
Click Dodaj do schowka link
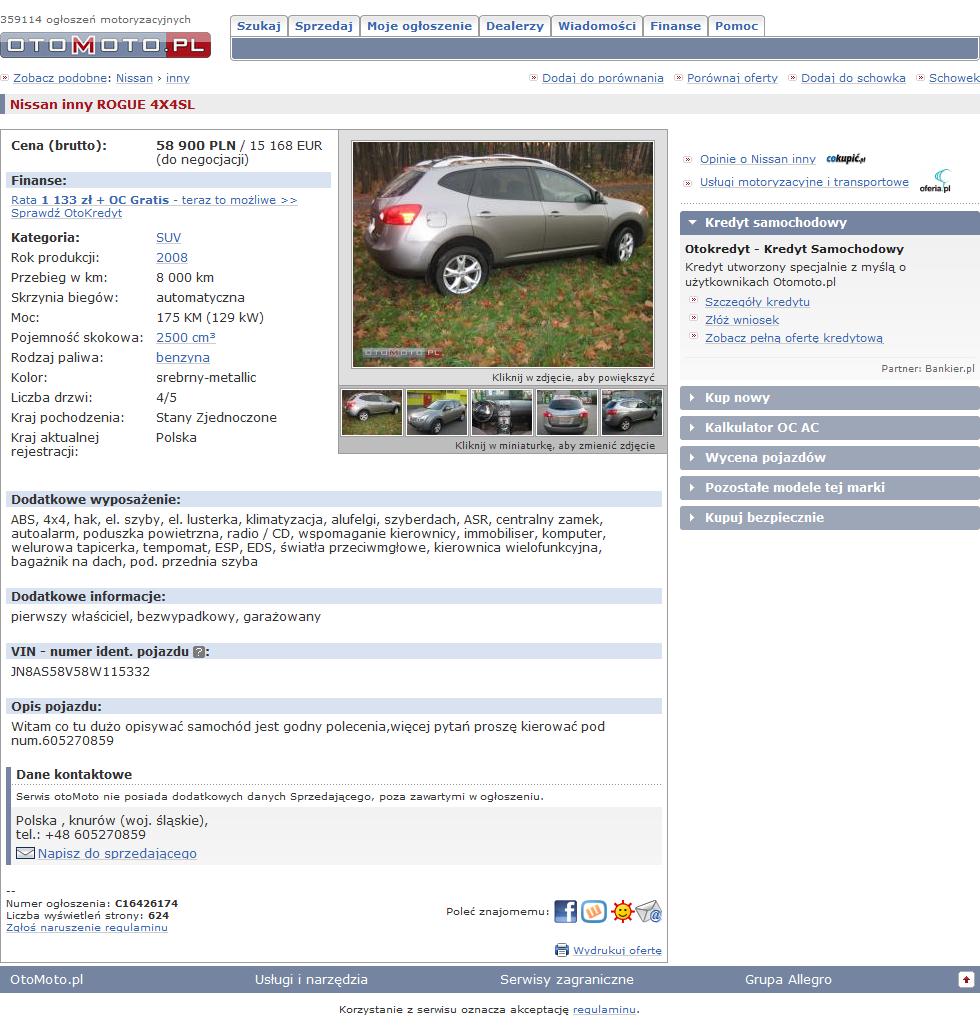(x=853, y=78)
